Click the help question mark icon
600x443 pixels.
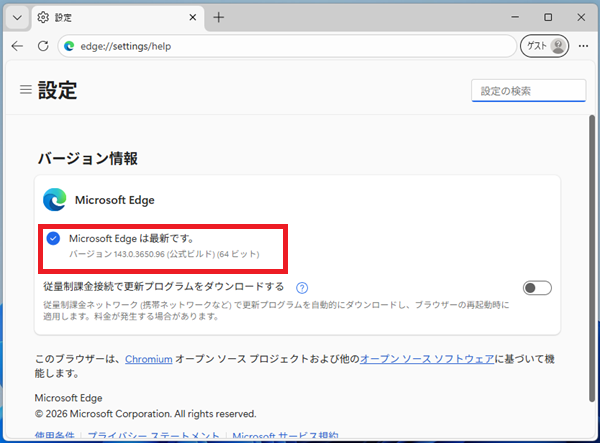click(x=302, y=288)
